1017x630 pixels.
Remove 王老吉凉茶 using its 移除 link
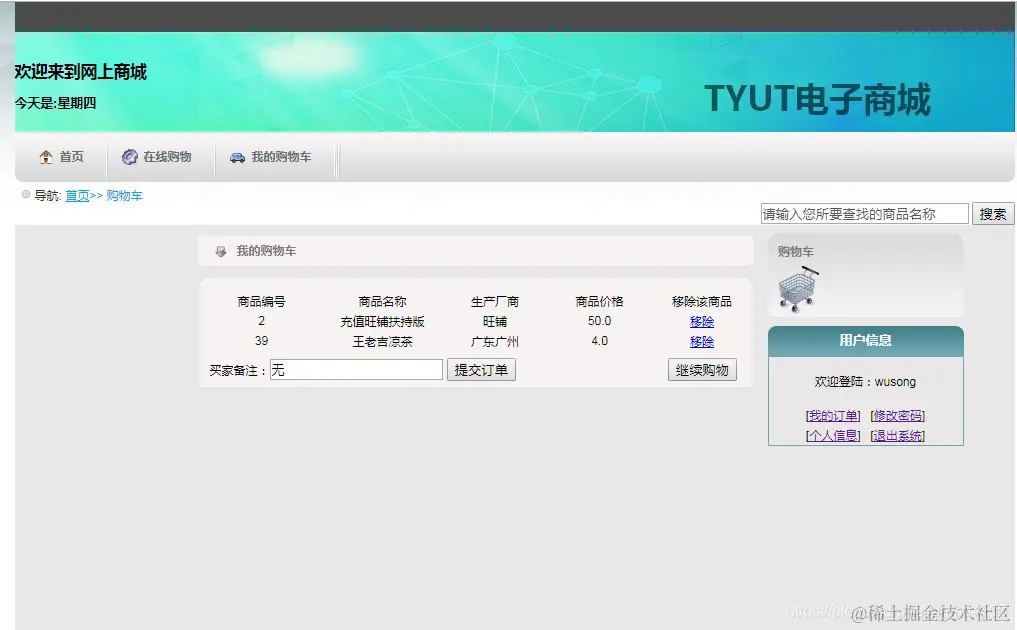[701, 342]
